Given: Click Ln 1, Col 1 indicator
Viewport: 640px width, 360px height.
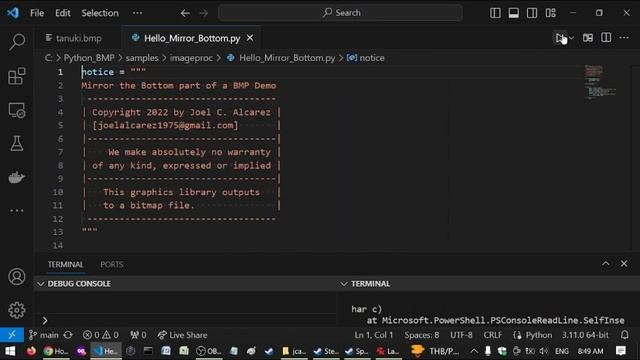Looking at the screenshot, I should click(x=373, y=335).
